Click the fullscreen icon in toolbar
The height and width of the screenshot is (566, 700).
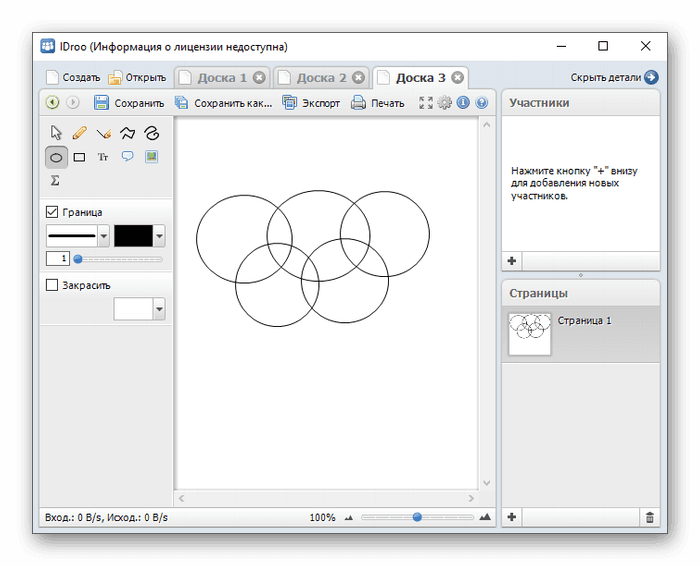(426, 103)
